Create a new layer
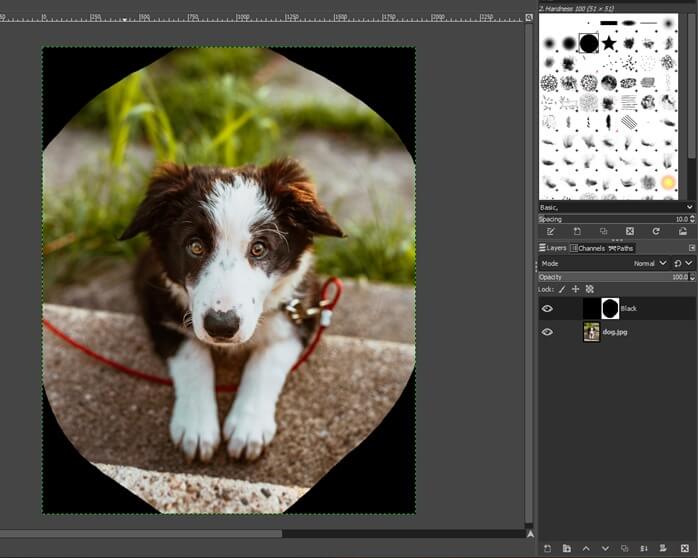The image size is (698, 558). [547, 548]
